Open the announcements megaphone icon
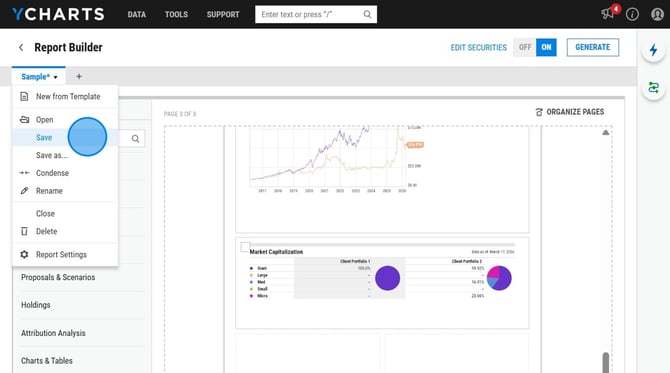This screenshot has height=373, width=670. [607, 14]
